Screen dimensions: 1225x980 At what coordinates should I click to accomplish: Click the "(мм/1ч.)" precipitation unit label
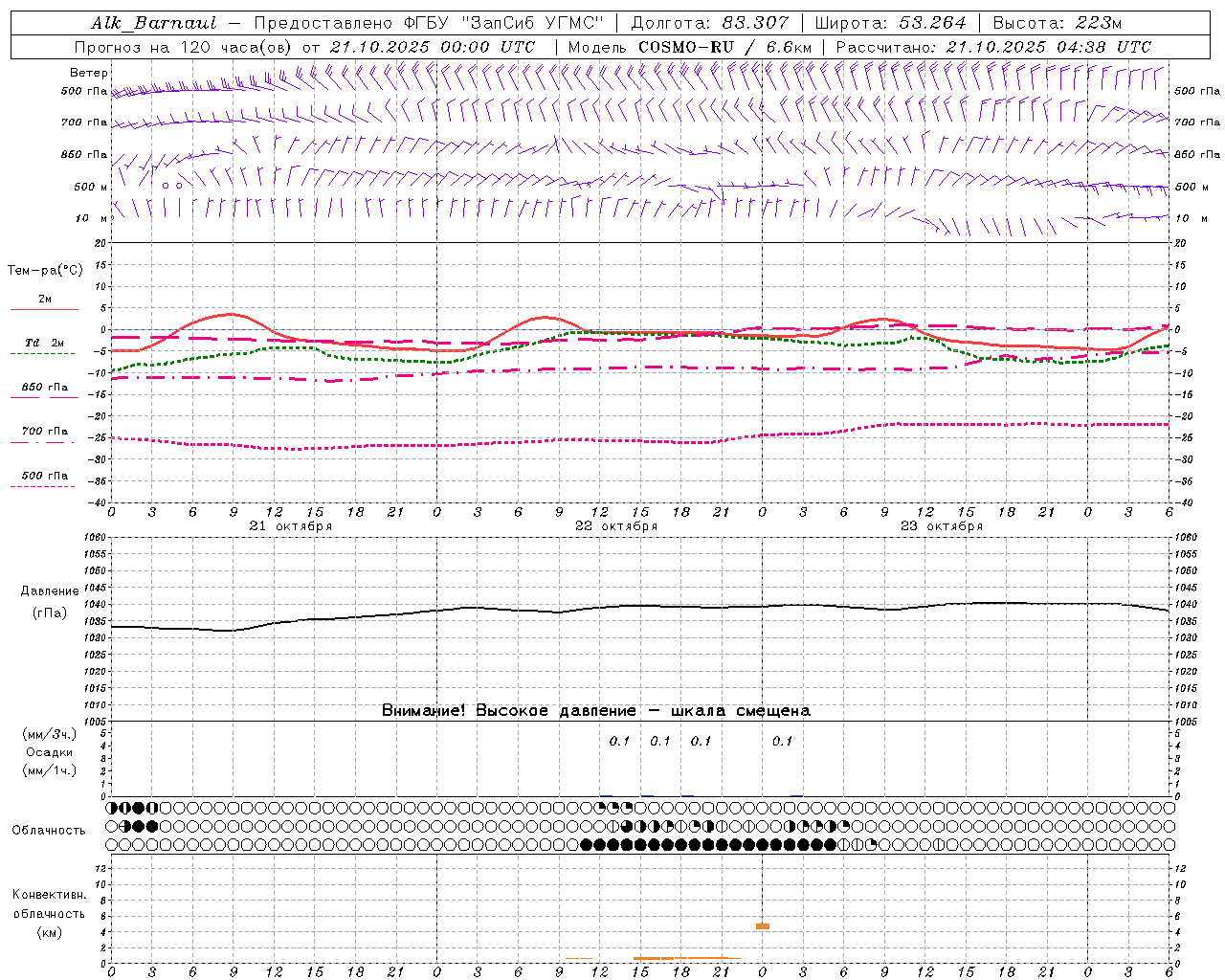click(x=50, y=770)
